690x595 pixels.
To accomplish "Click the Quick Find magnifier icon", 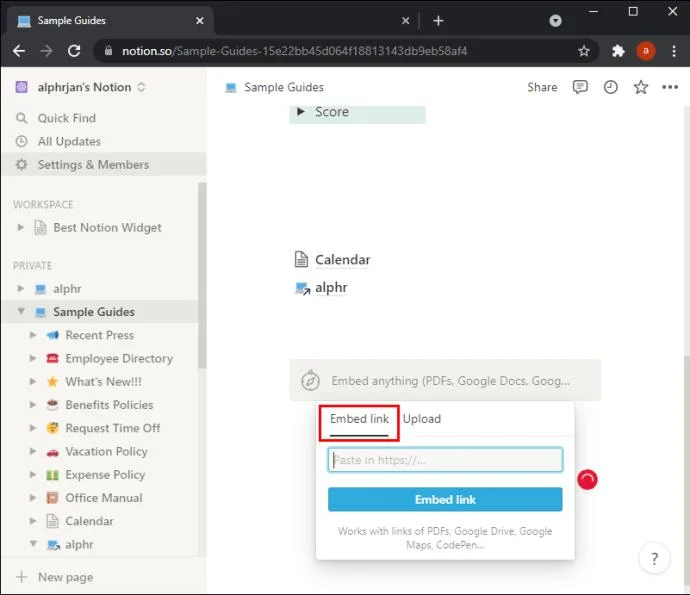I will coord(22,118).
